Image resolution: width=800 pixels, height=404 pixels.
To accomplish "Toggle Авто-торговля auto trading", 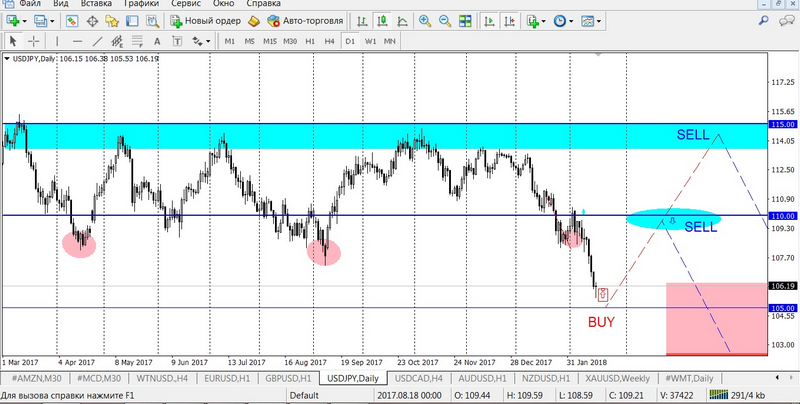I will [305, 20].
